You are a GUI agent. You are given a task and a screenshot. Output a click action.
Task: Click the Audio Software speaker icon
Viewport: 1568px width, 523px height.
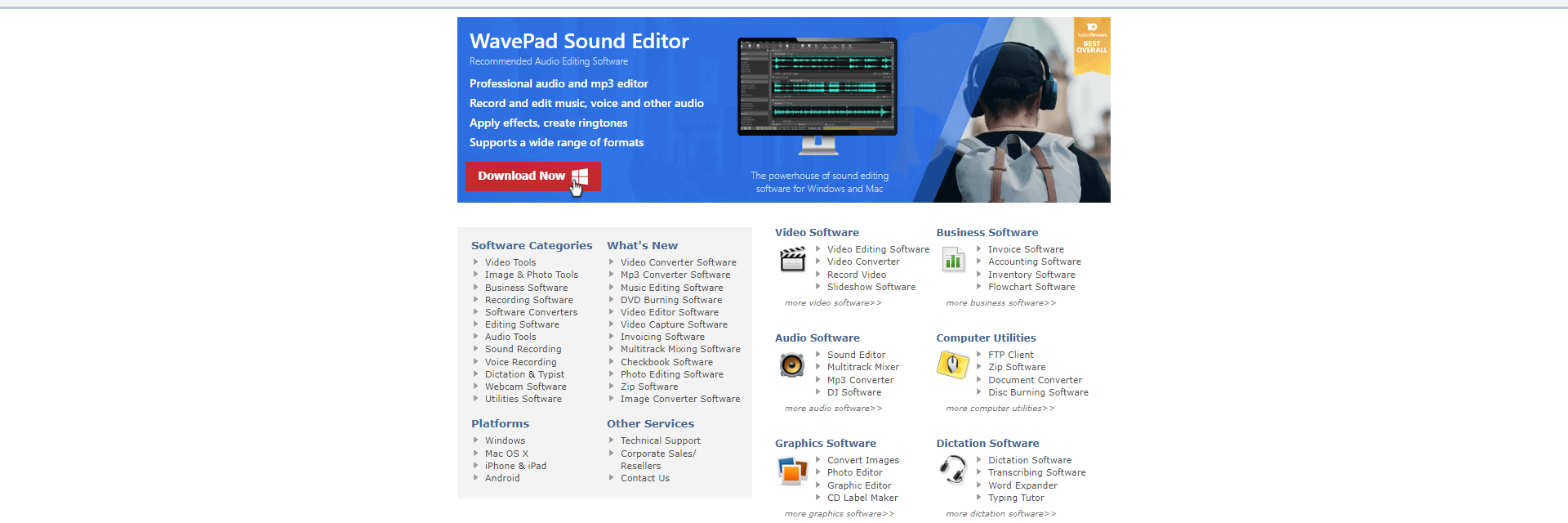[x=791, y=364]
